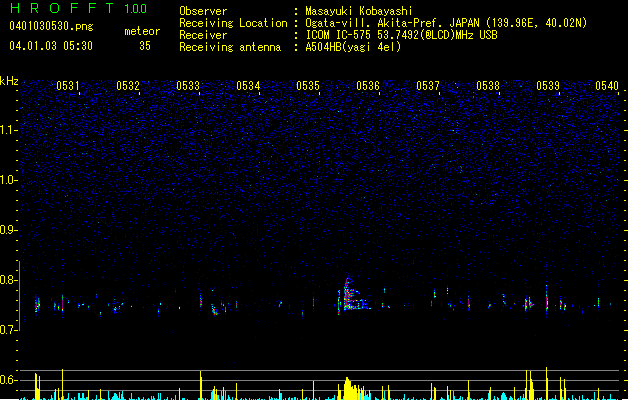This screenshot has height=400, width=629.
Task: Click the 1.1 kHz frequency axis label
Action: click(x=8, y=130)
